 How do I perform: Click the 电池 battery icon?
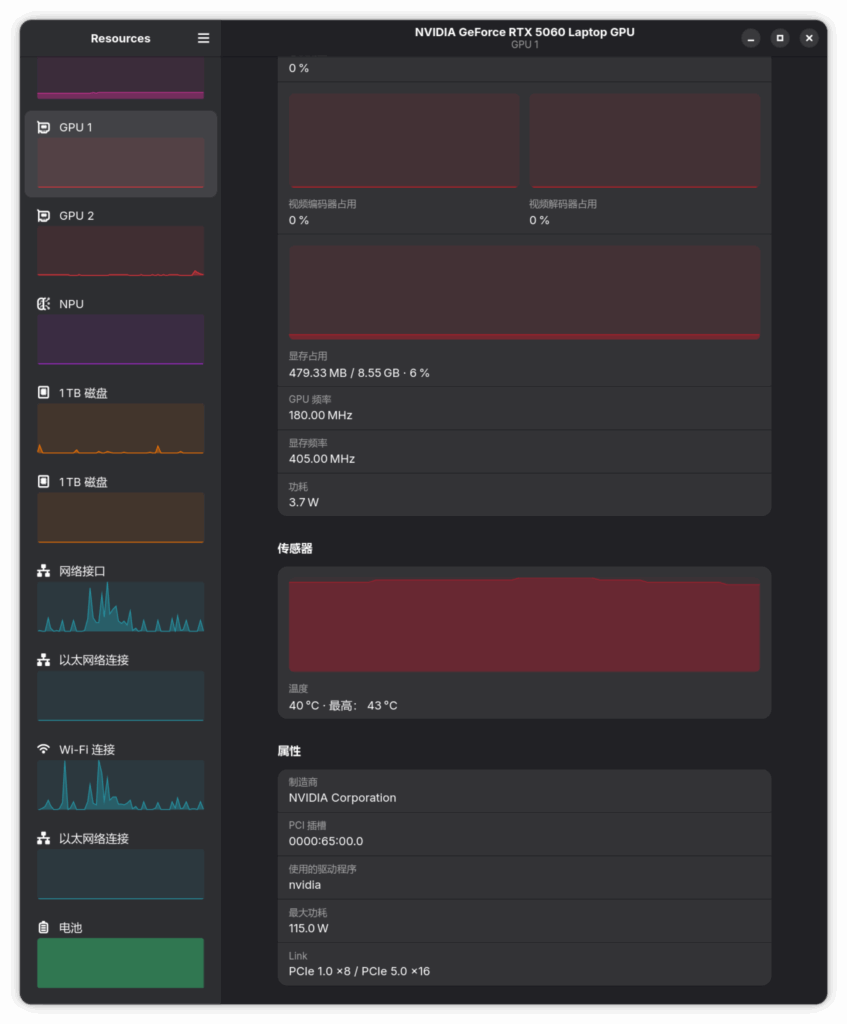43,928
